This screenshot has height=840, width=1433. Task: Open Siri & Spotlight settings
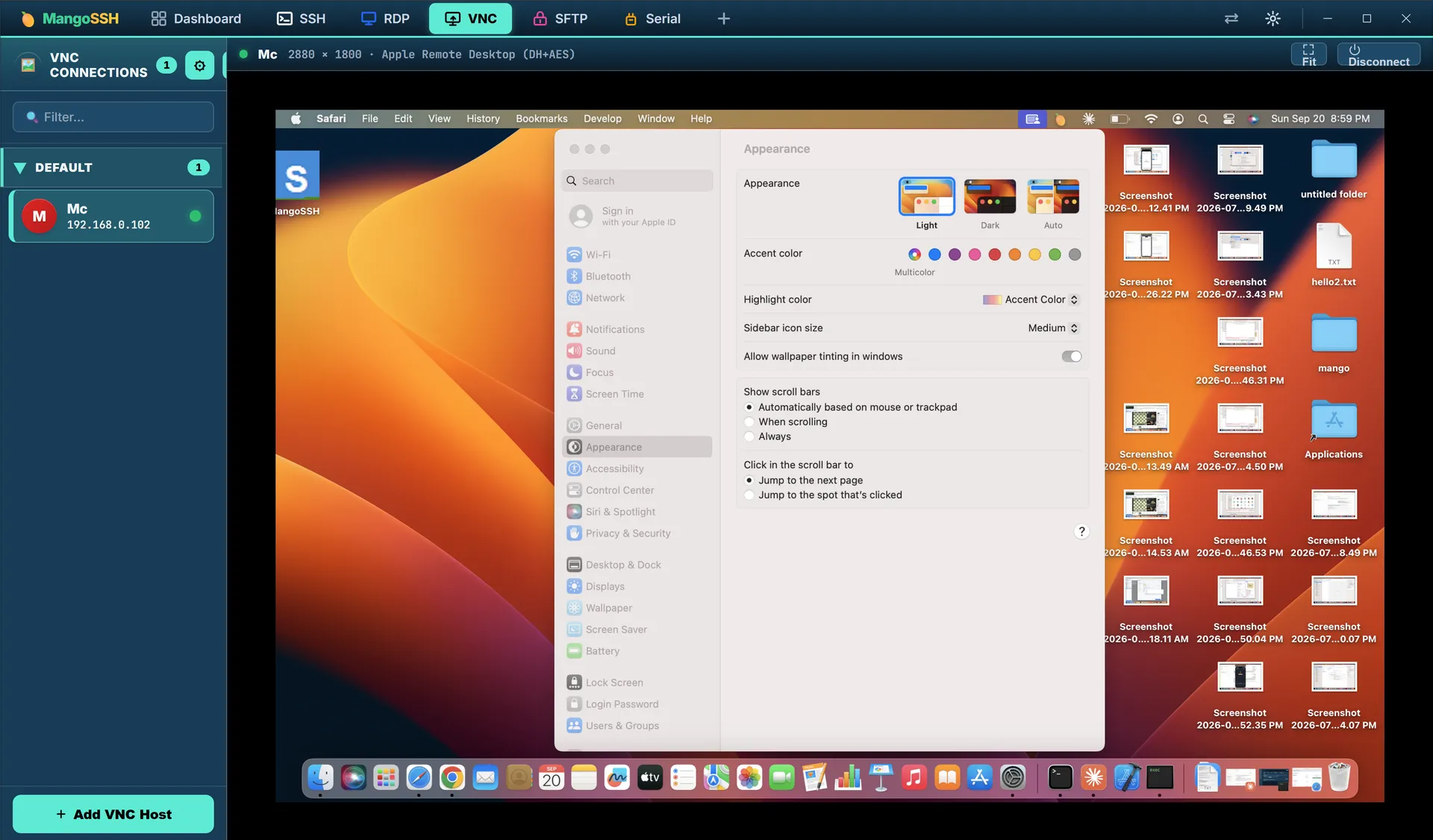tap(637, 512)
